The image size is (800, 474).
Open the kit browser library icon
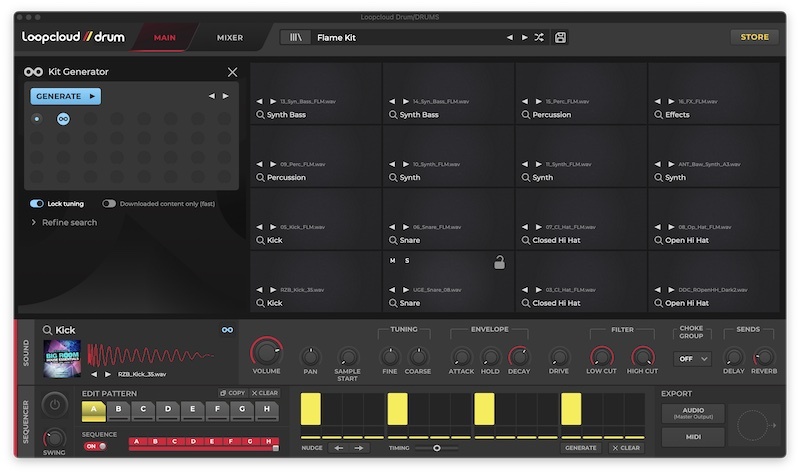pos(296,37)
